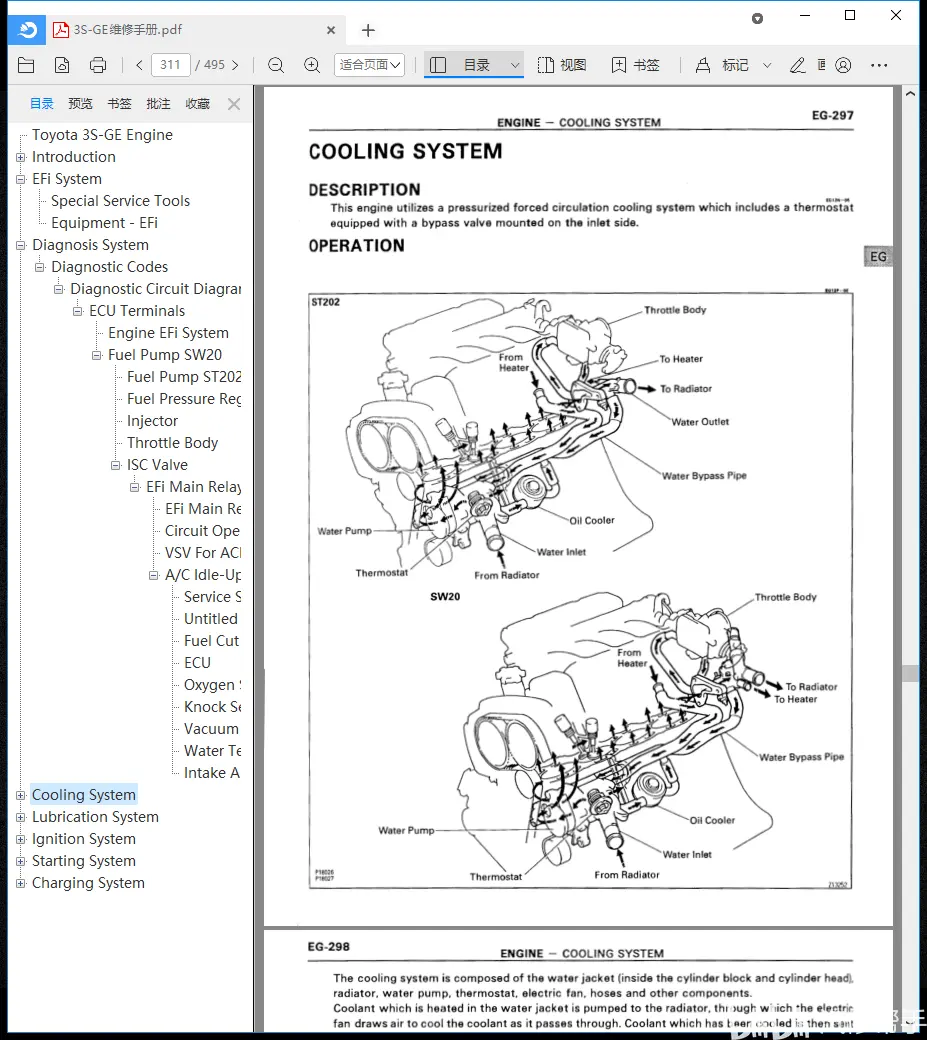Viewport: 927px width, 1040px height.
Task: Collapse the Diagnosis System node
Action: pos(21,245)
